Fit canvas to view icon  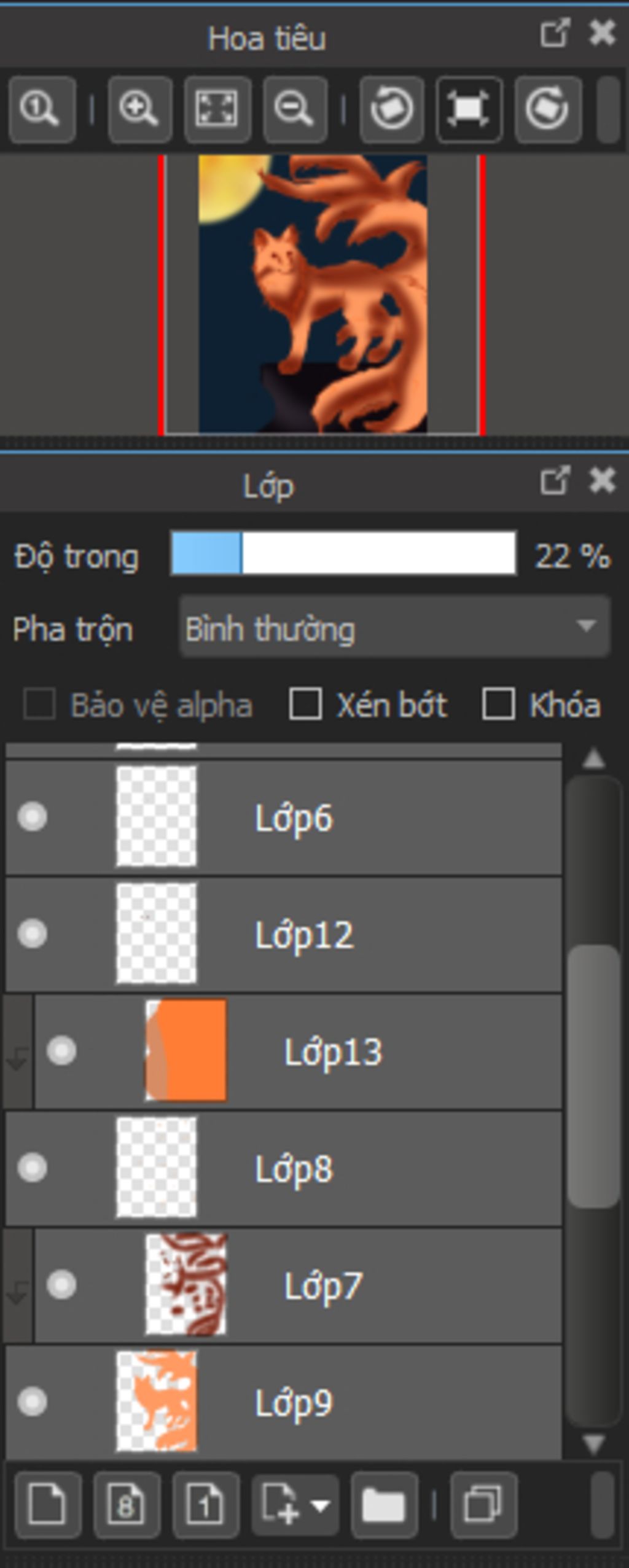(x=217, y=109)
